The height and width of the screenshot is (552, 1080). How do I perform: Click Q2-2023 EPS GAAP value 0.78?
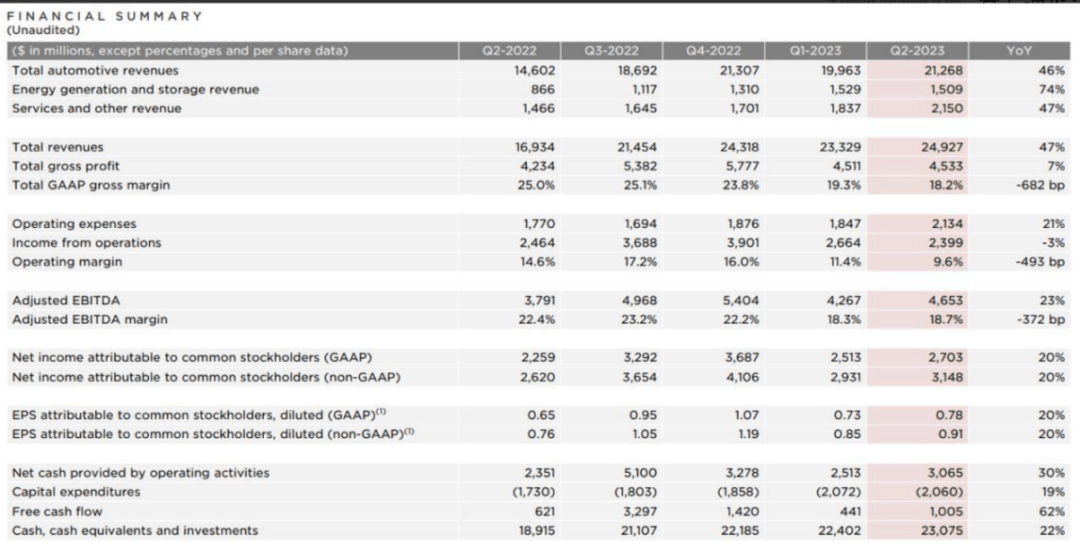click(x=950, y=415)
